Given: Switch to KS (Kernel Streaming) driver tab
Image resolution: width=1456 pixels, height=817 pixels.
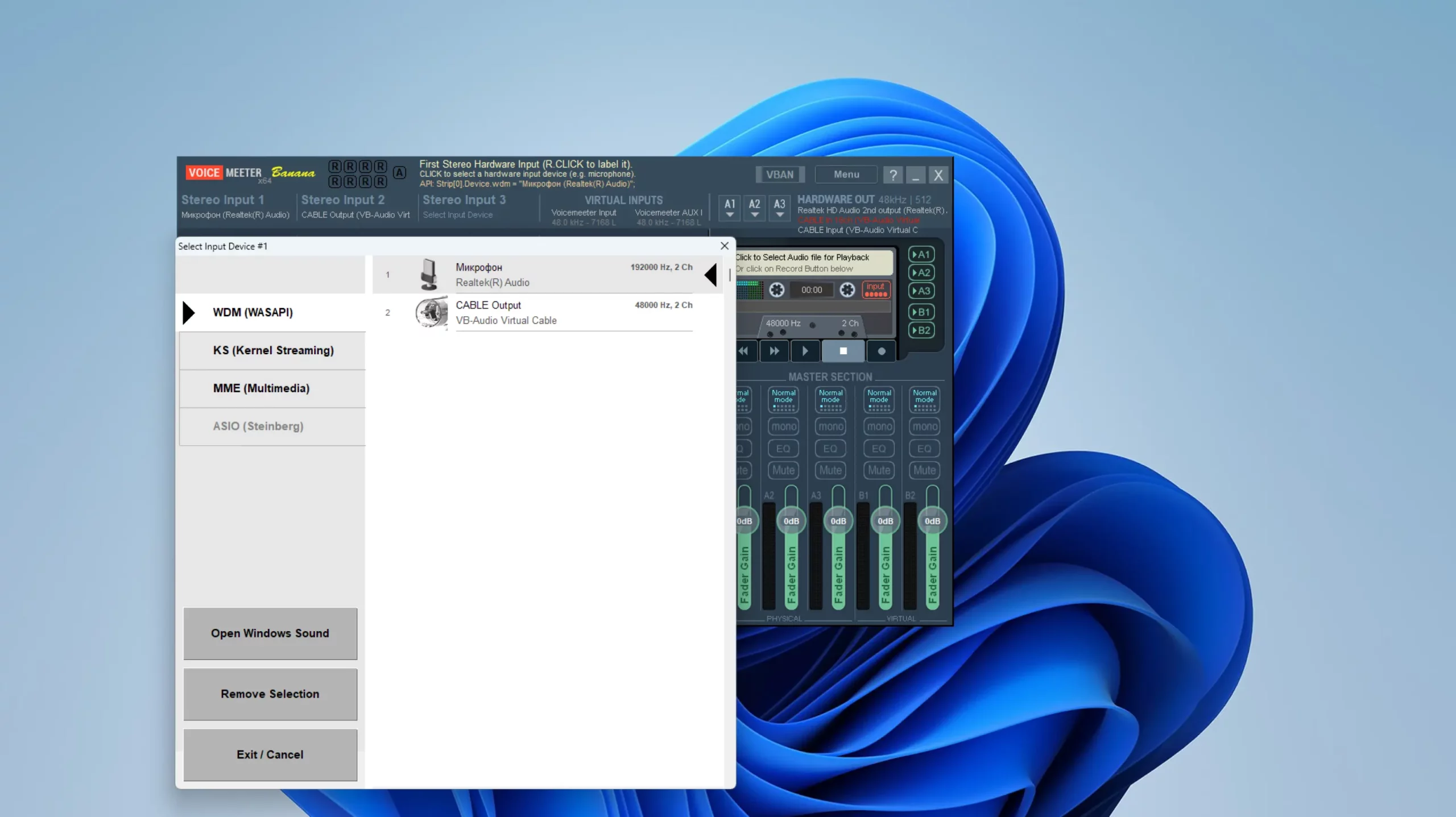Looking at the screenshot, I should 273,350.
